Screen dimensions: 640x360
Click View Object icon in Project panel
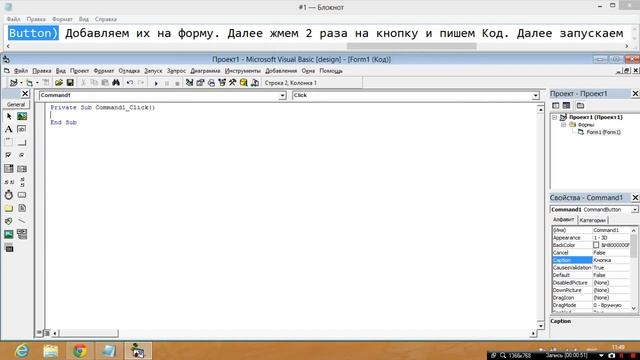click(x=566, y=106)
